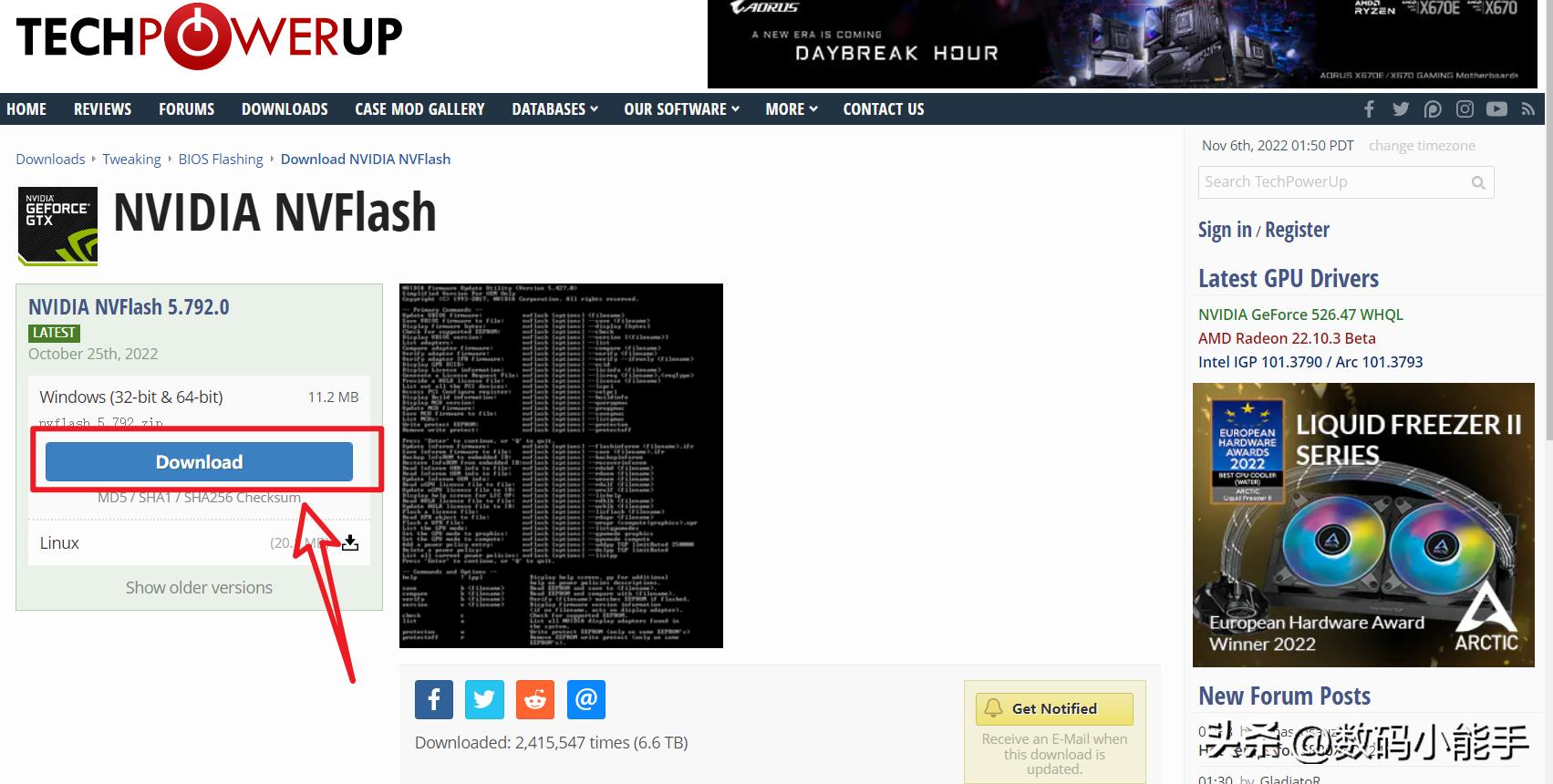Go to the Home page
The height and width of the screenshot is (784, 1553).
[x=26, y=109]
